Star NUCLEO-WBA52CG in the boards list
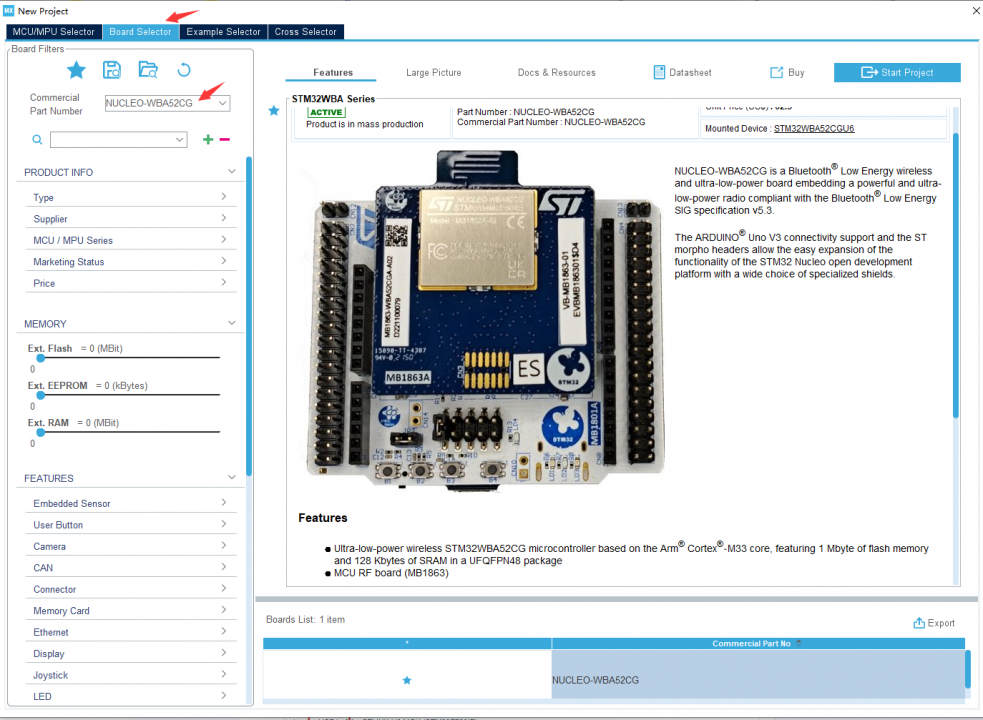Screen dimensions: 983x720 point(406,680)
